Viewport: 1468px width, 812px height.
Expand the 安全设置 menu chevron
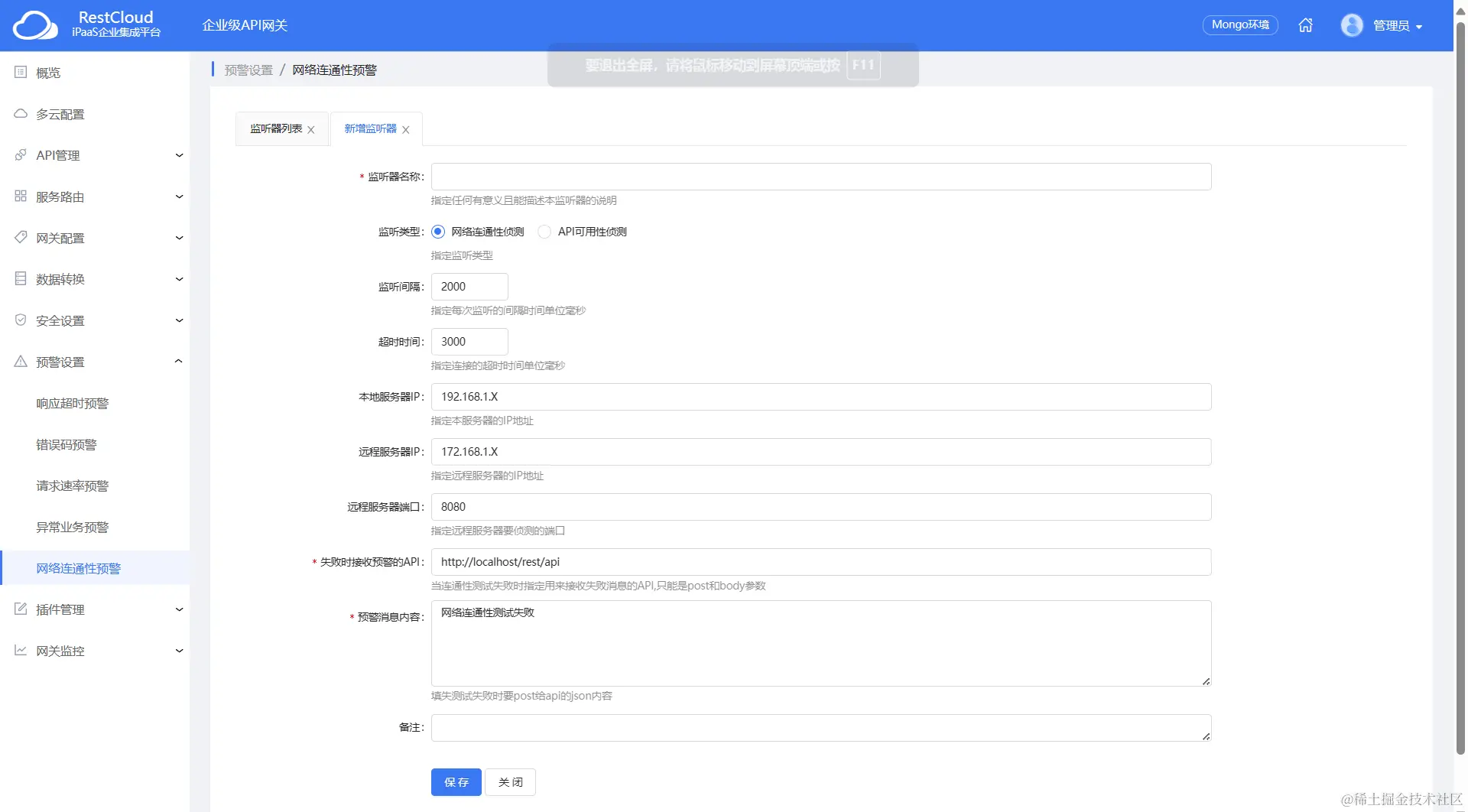pyautogui.click(x=179, y=320)
